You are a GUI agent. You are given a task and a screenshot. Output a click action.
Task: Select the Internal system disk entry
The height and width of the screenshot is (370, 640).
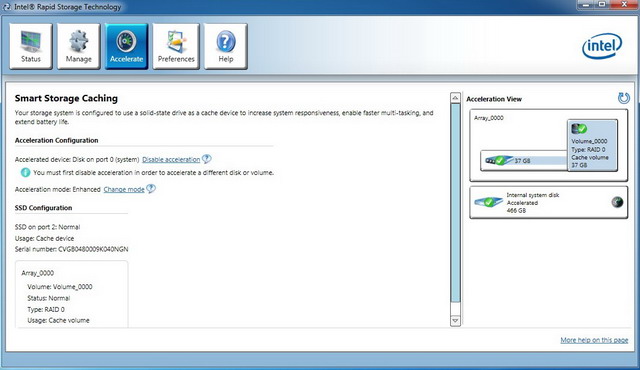[549, 203]
